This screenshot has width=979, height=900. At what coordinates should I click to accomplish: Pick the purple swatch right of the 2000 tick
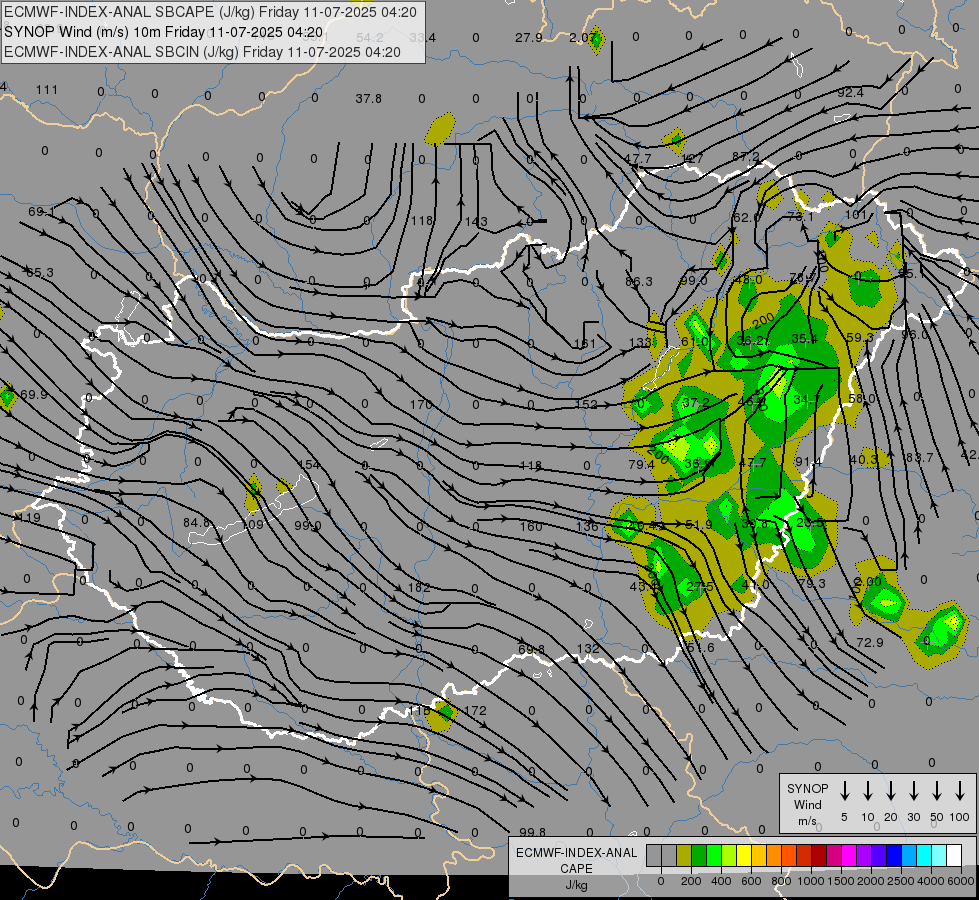coord(864,855)
